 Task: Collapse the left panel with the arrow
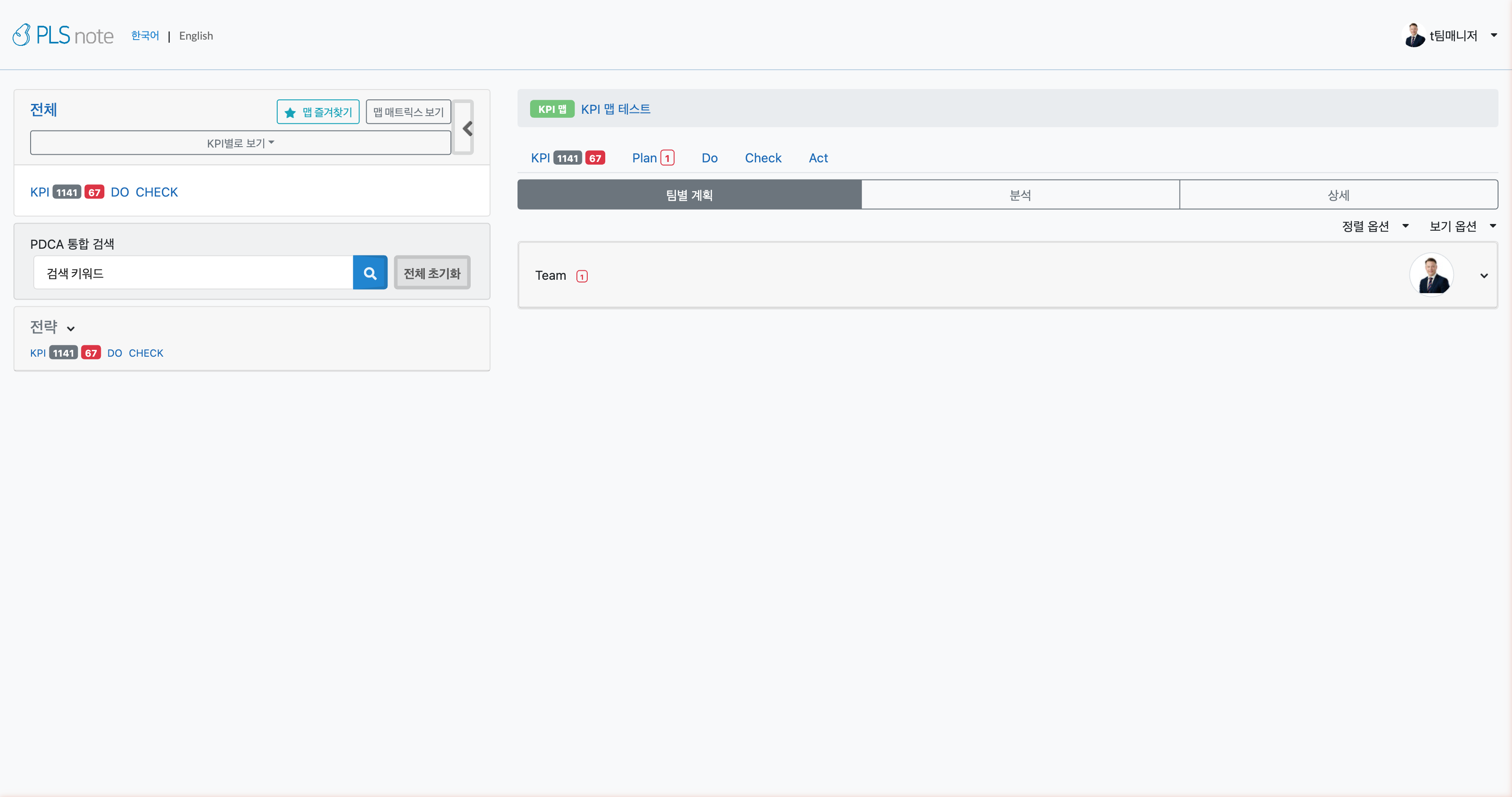tap(467, 129)
